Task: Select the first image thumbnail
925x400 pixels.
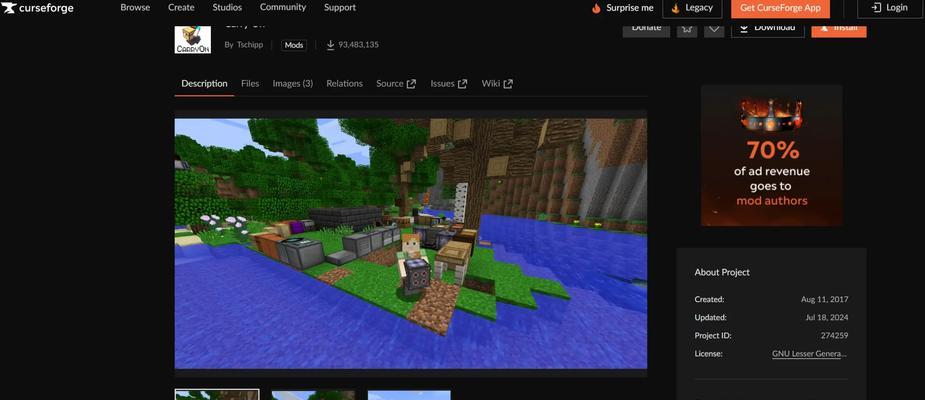Action: [217, 395]
